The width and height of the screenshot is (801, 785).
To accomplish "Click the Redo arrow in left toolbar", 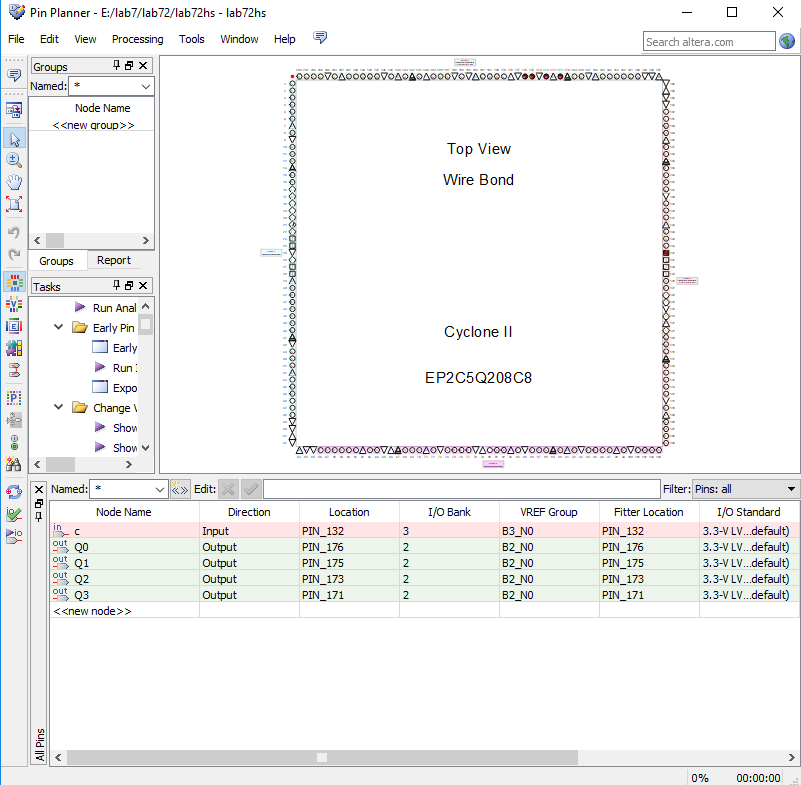I will (14, 254).
